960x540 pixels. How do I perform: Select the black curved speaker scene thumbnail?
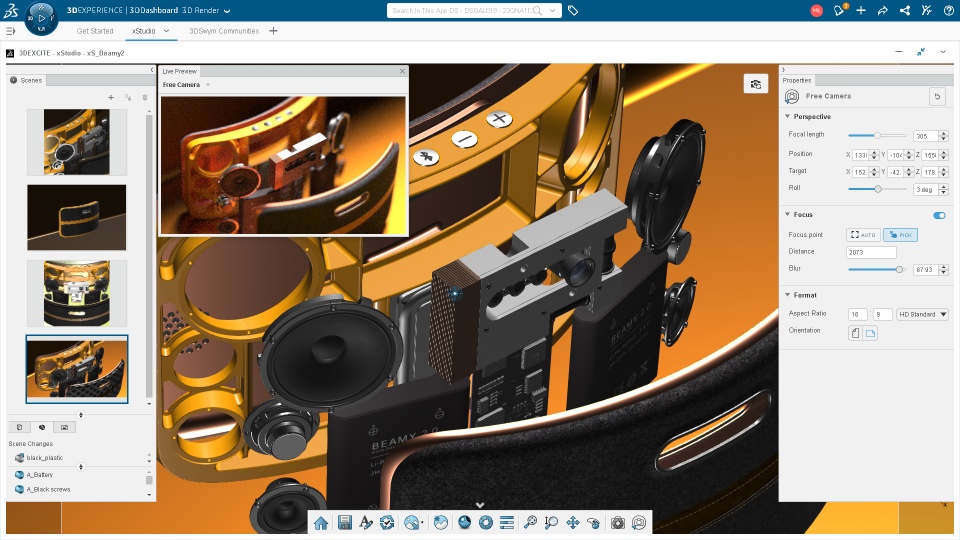[x=77, y=217]
